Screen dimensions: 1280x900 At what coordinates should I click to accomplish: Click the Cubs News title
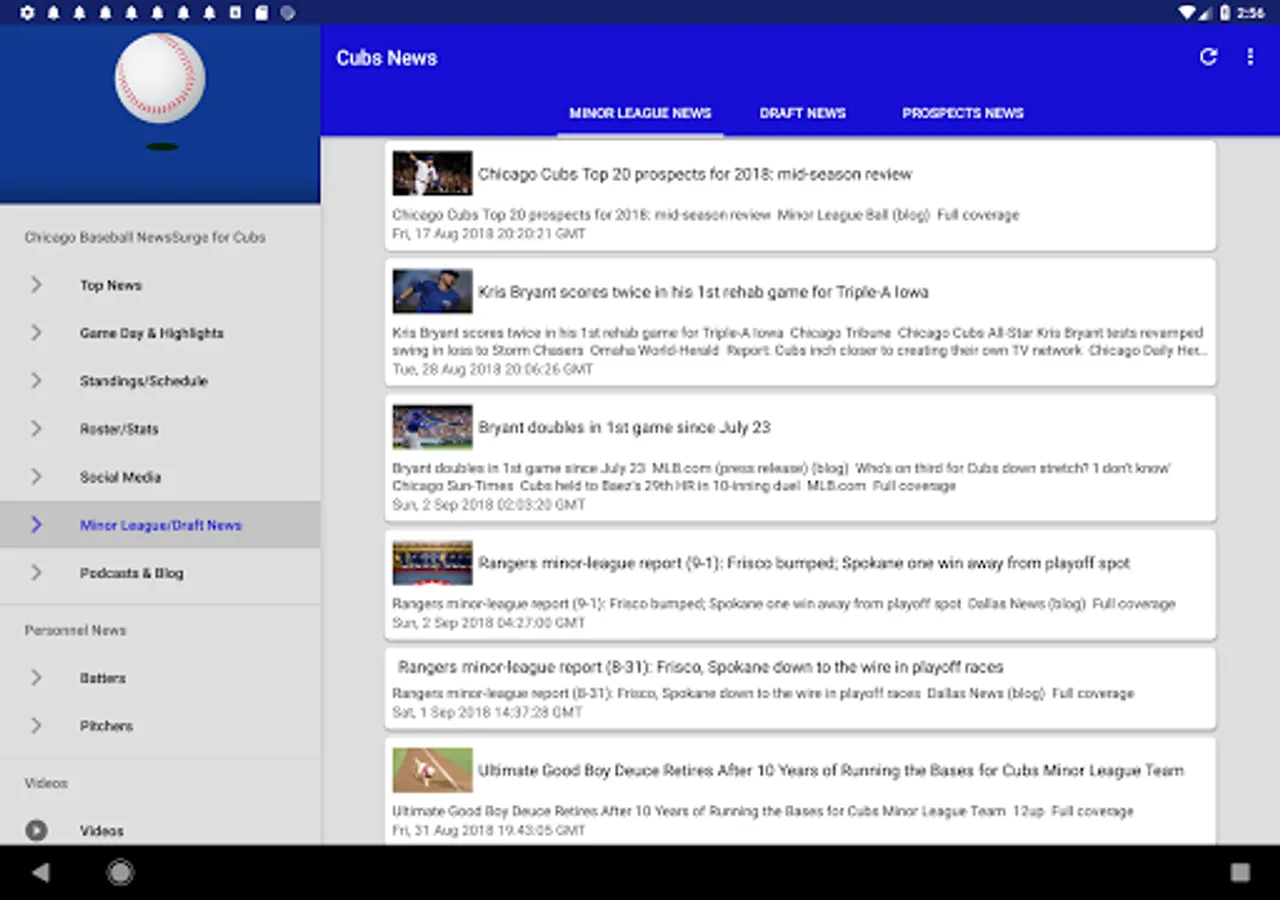[x=387, y=58]
